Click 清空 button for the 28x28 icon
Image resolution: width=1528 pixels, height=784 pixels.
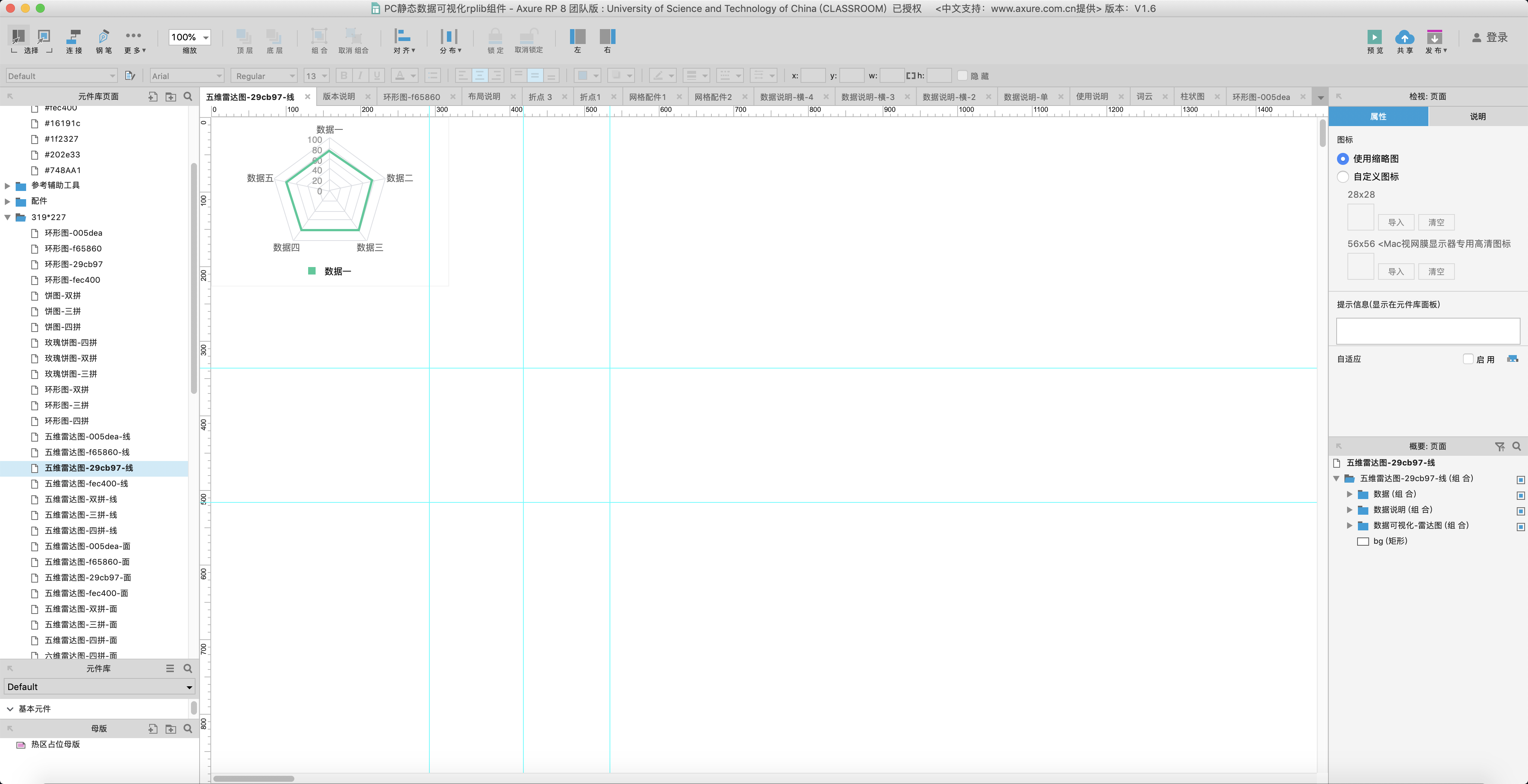[1436, 222]
